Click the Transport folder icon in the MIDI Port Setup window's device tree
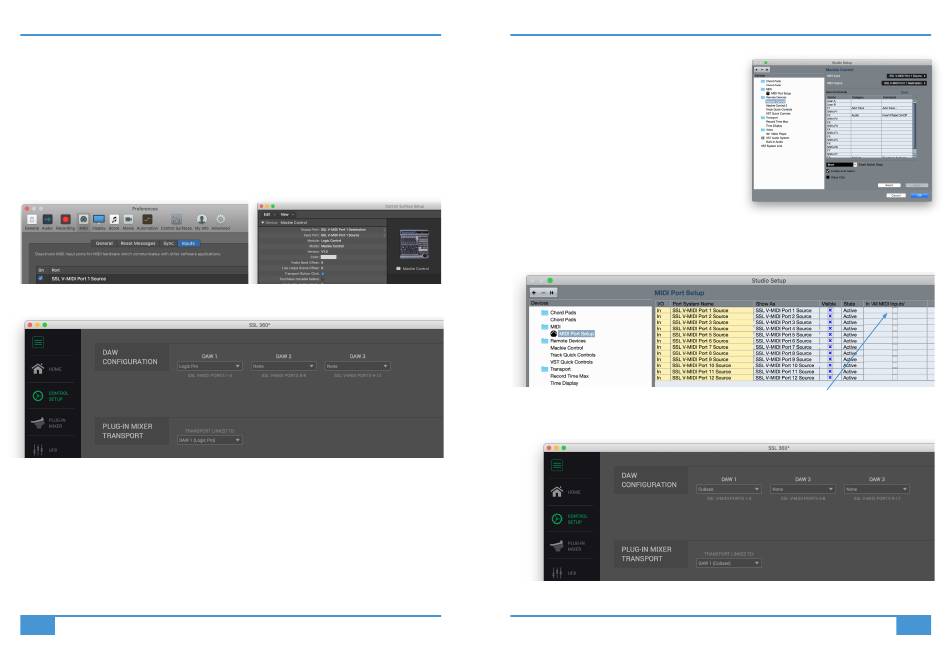Image resolution: width=950 pixels, height=667 pixels. (x=545, y=369)
